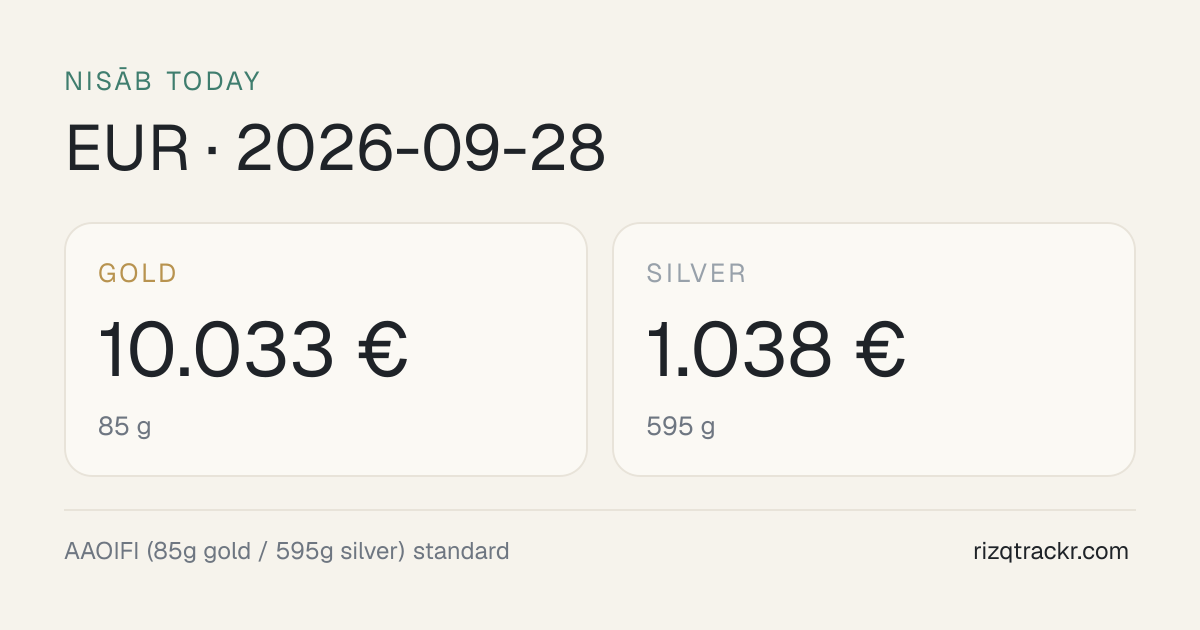The image size is (1200, 630).
Task: Click the euro symbol in gold card
Action: [383, 350]
